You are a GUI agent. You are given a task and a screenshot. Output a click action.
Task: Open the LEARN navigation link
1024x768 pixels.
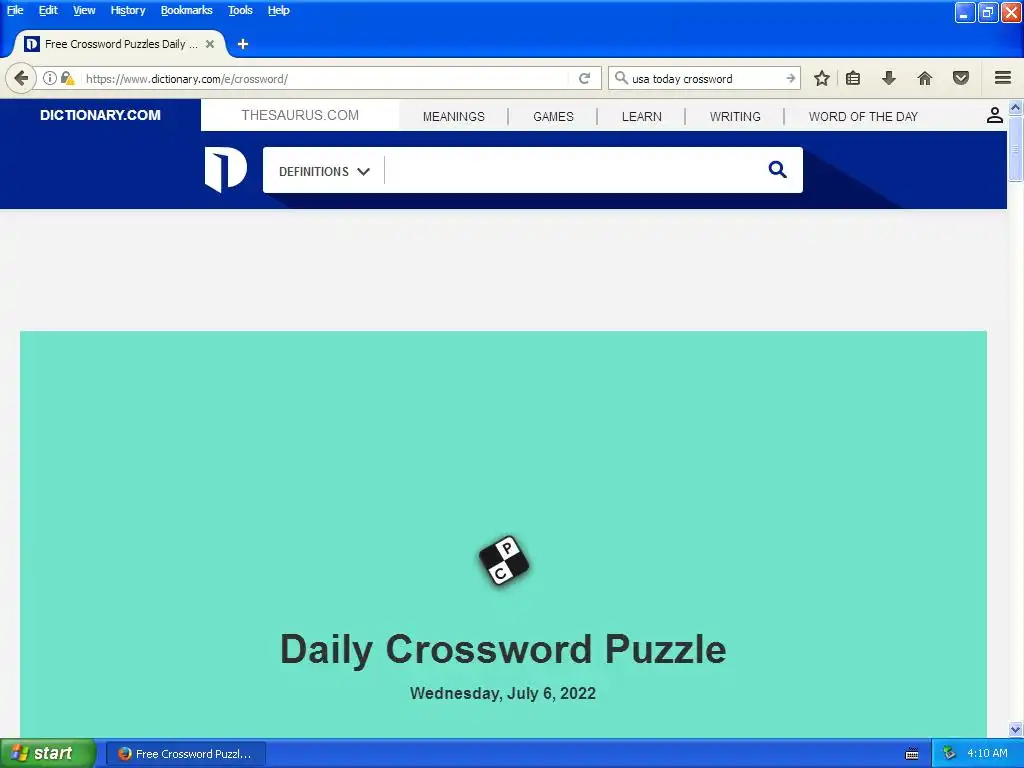pos(641,116)
